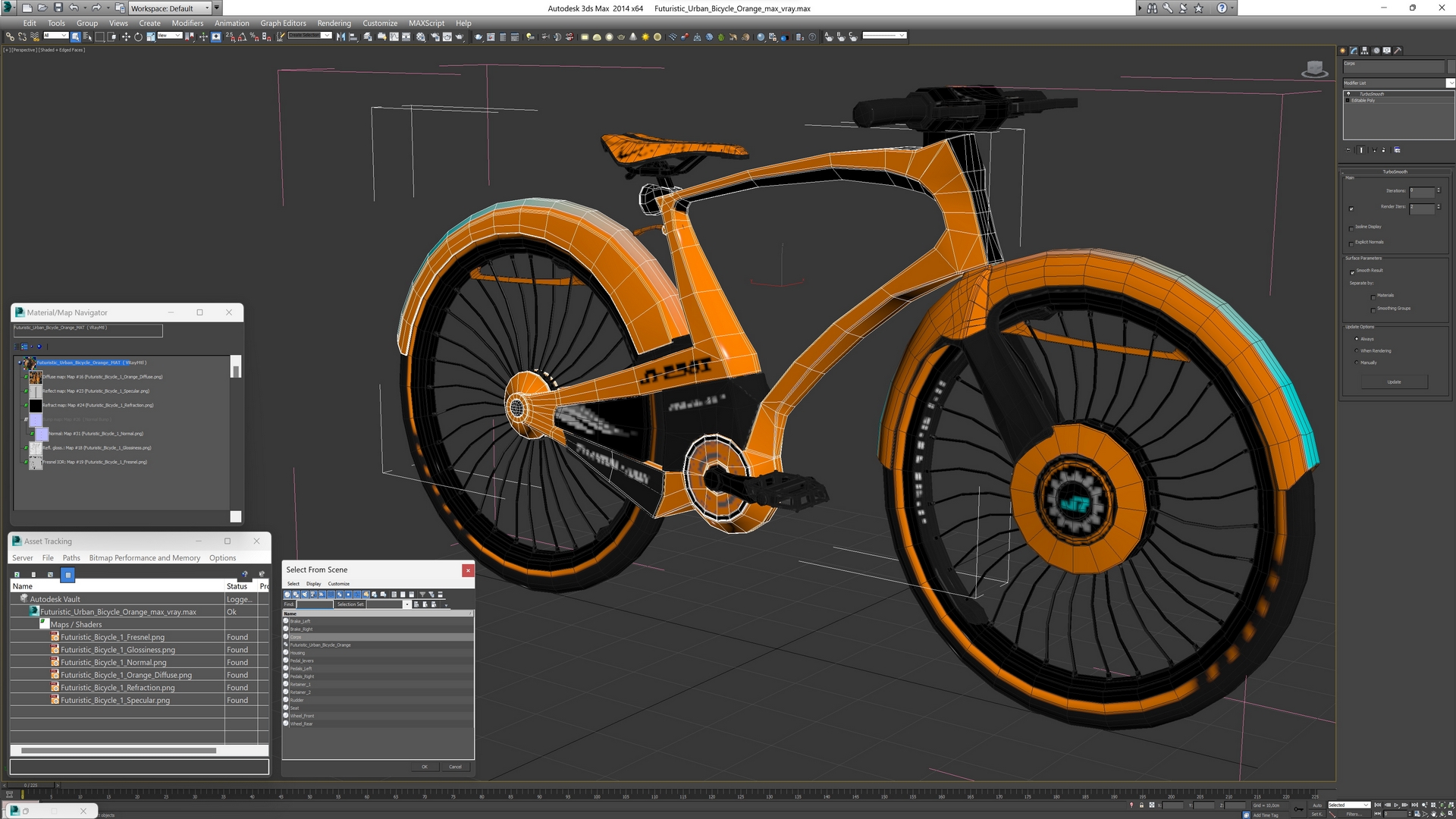Open the Modifier List dropdown

(1451, 83)
